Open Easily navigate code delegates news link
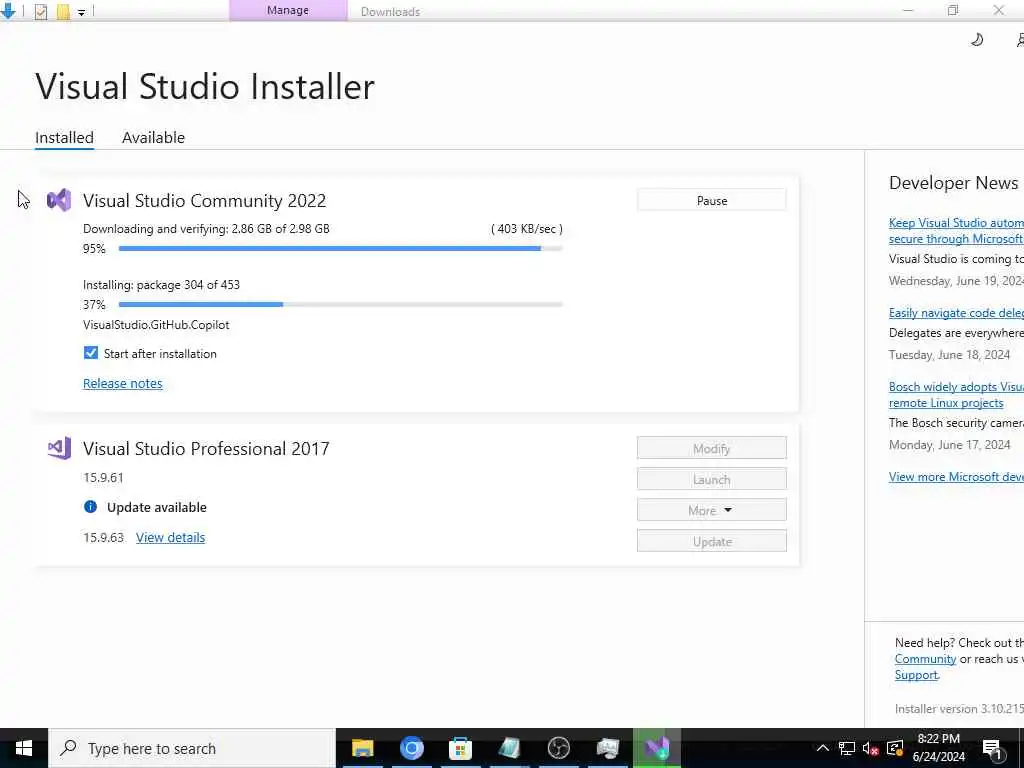Viewport: 1024px width, 768px height. coord(956,313)
